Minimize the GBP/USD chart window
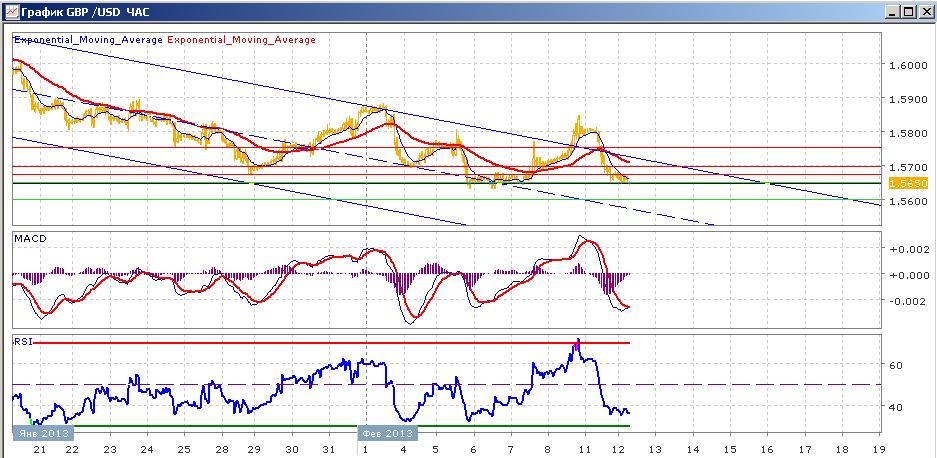The image size is (937, 458). [893, 11]
